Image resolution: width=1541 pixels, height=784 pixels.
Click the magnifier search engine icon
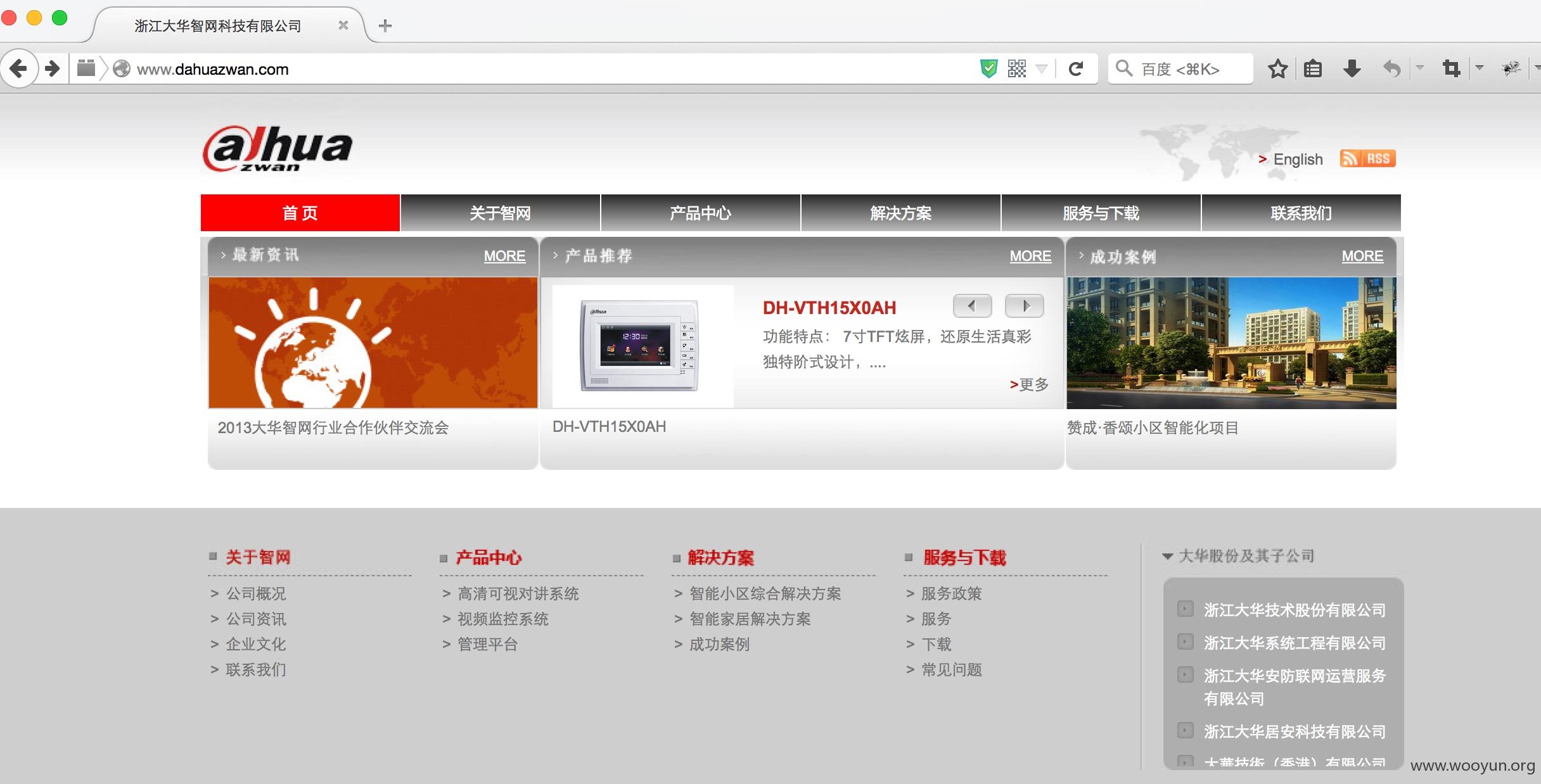click(x=1123, y=68)
